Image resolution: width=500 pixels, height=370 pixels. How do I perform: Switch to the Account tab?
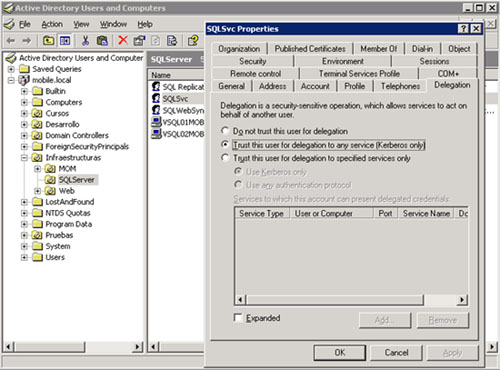point(315,86)
